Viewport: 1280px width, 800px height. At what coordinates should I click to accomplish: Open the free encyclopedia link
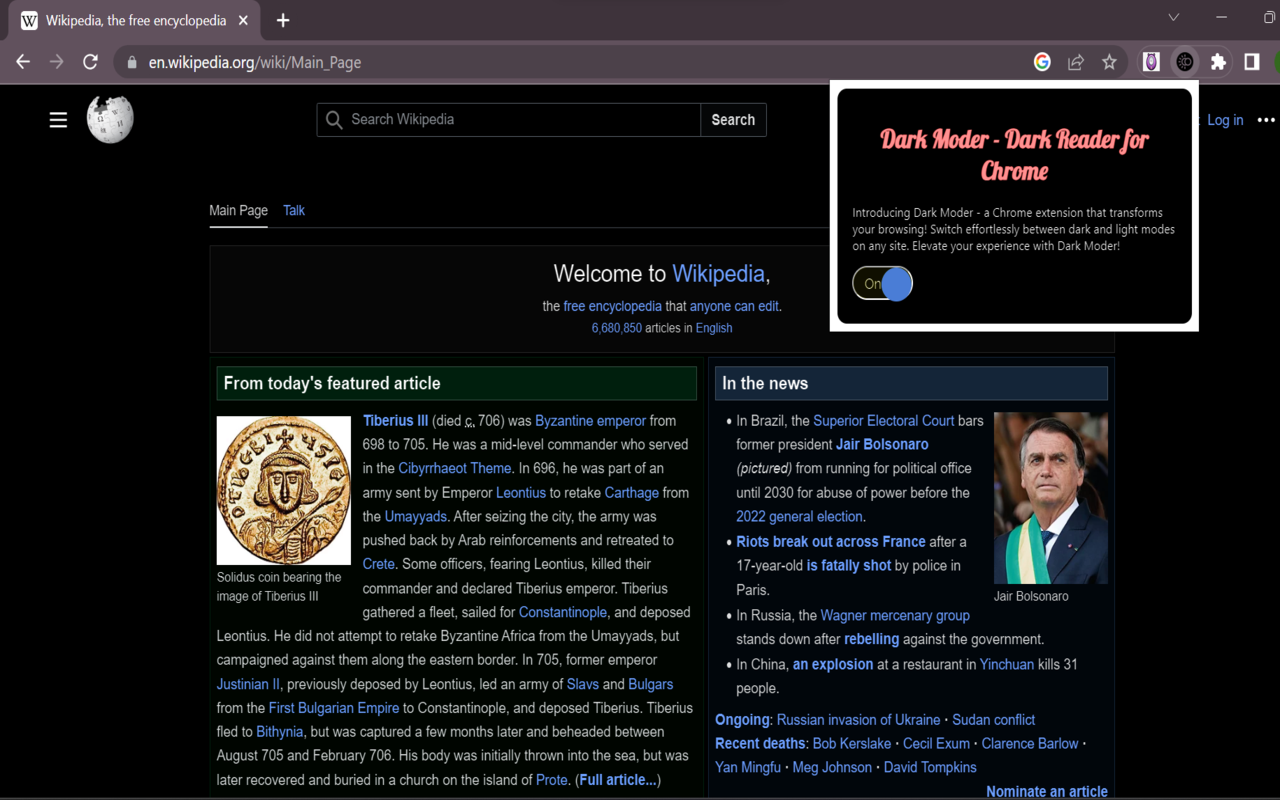612,306
